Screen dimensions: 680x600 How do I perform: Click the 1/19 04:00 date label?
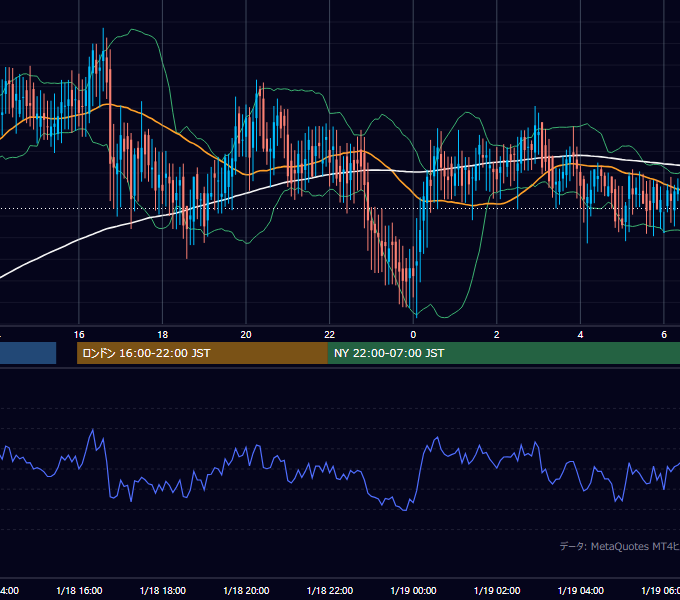[x=581, y=590]
